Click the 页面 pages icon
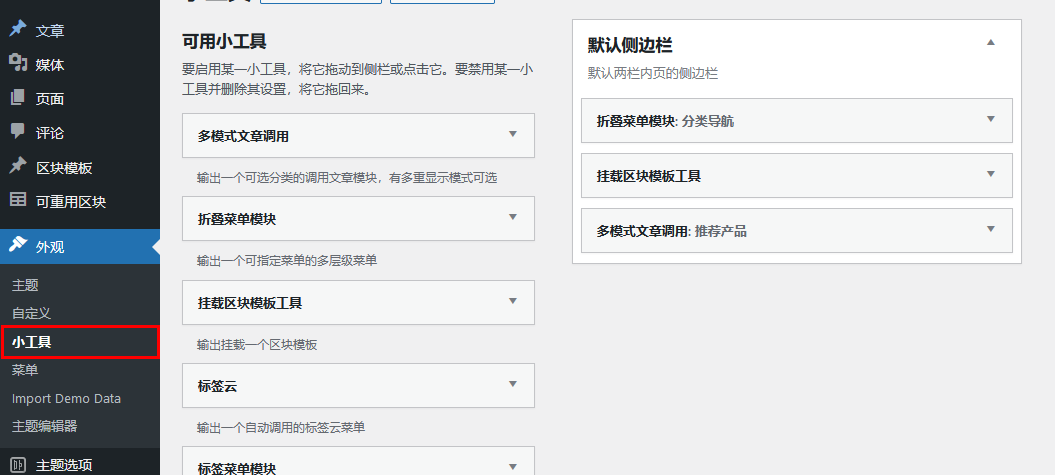The image size is (1055, 475). pyautogui.click(x=17, y=98)
